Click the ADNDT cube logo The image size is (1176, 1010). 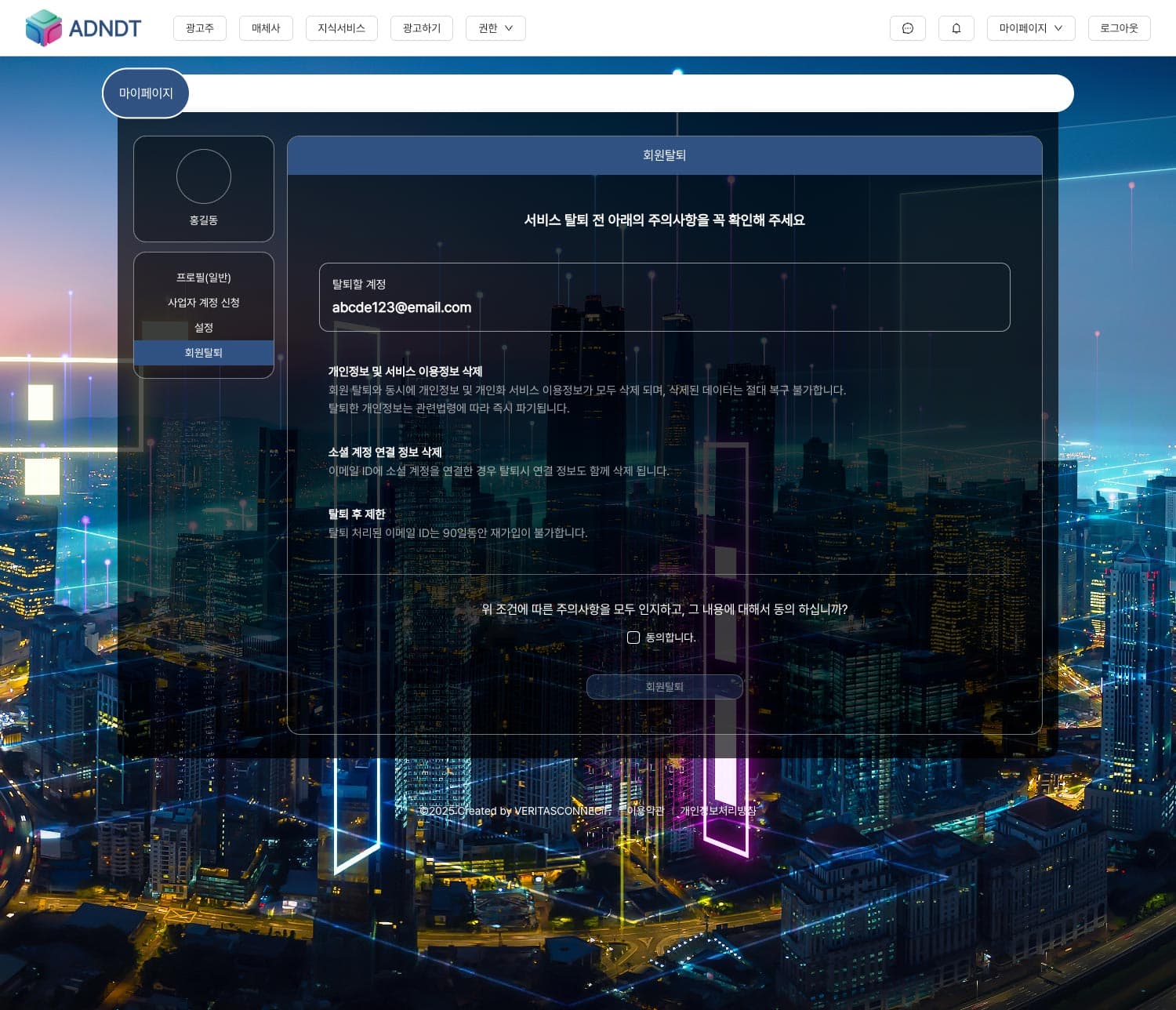click(x=43, y=28)
